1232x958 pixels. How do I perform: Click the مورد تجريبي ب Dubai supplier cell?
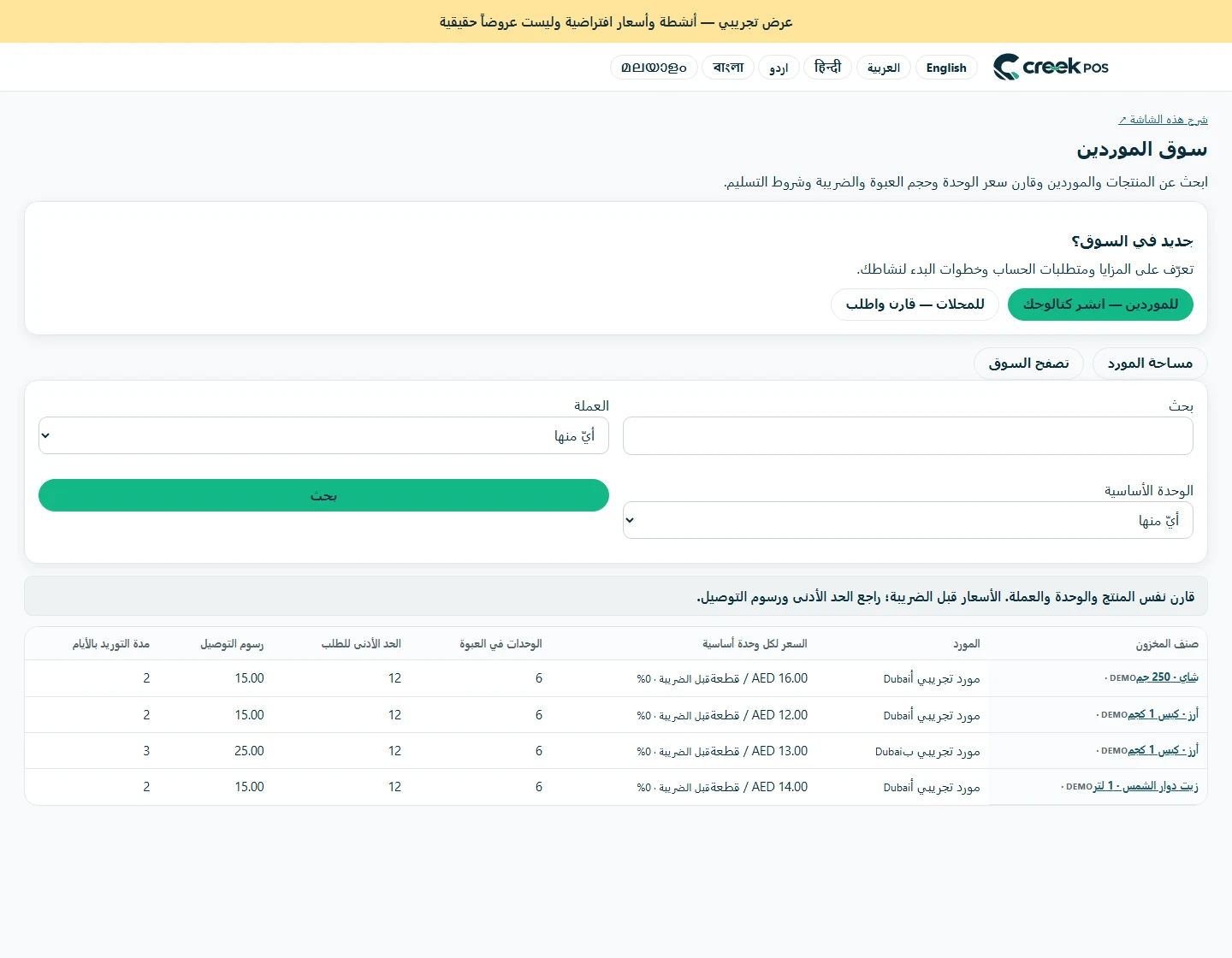point(927,751)
